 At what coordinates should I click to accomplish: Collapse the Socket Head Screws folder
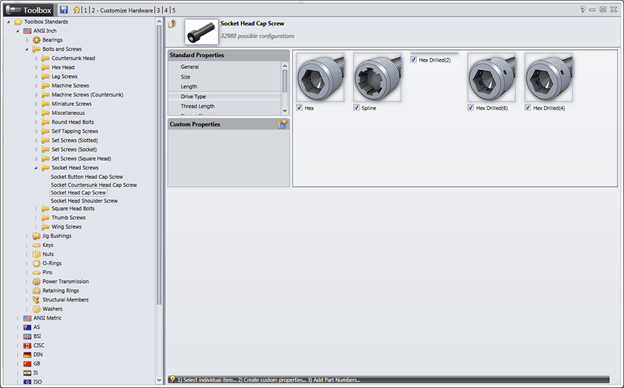click(x=36, y=168)
